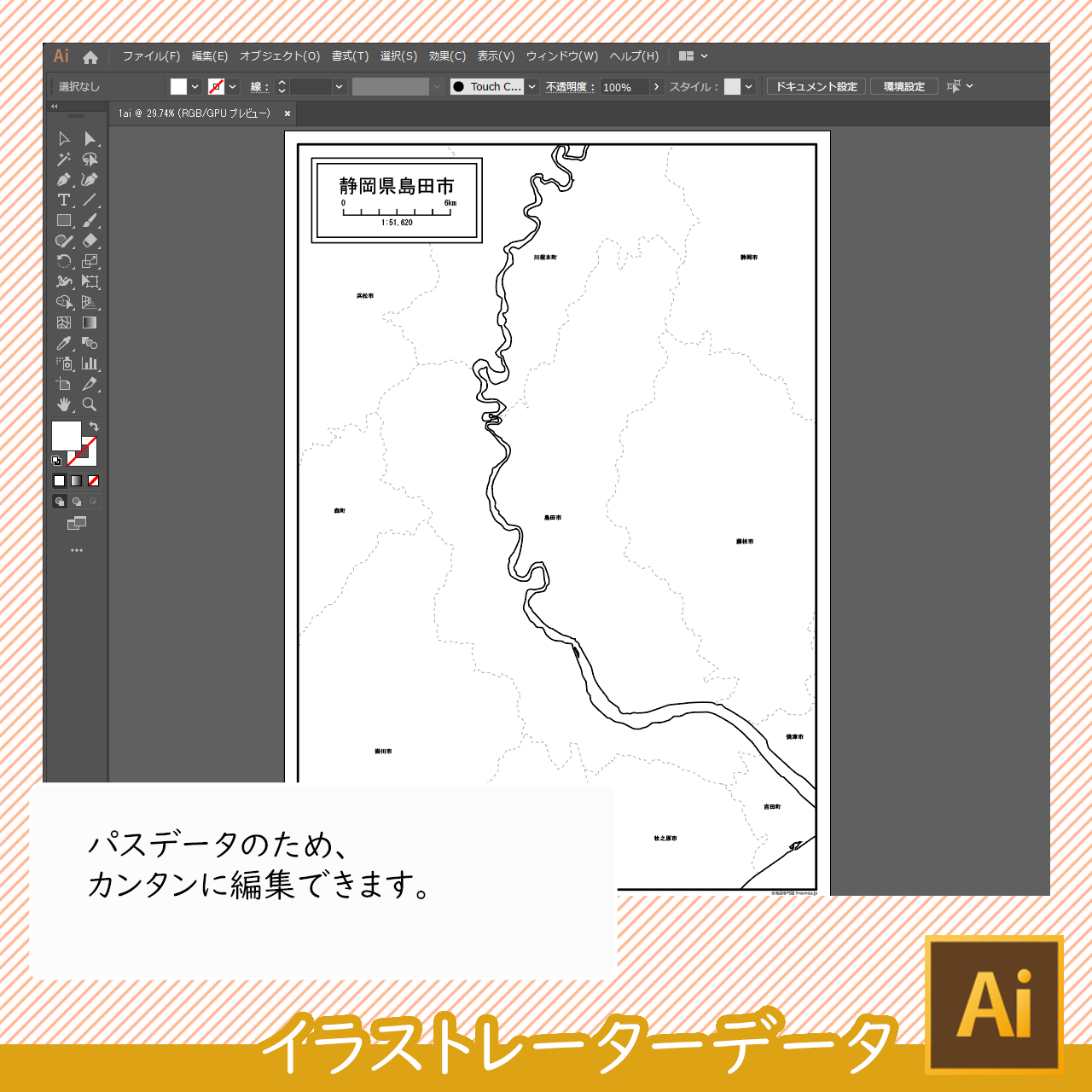Enable Draw Behind mode
This screenshot has height=1092, width=1092.
tap(76, 502)
